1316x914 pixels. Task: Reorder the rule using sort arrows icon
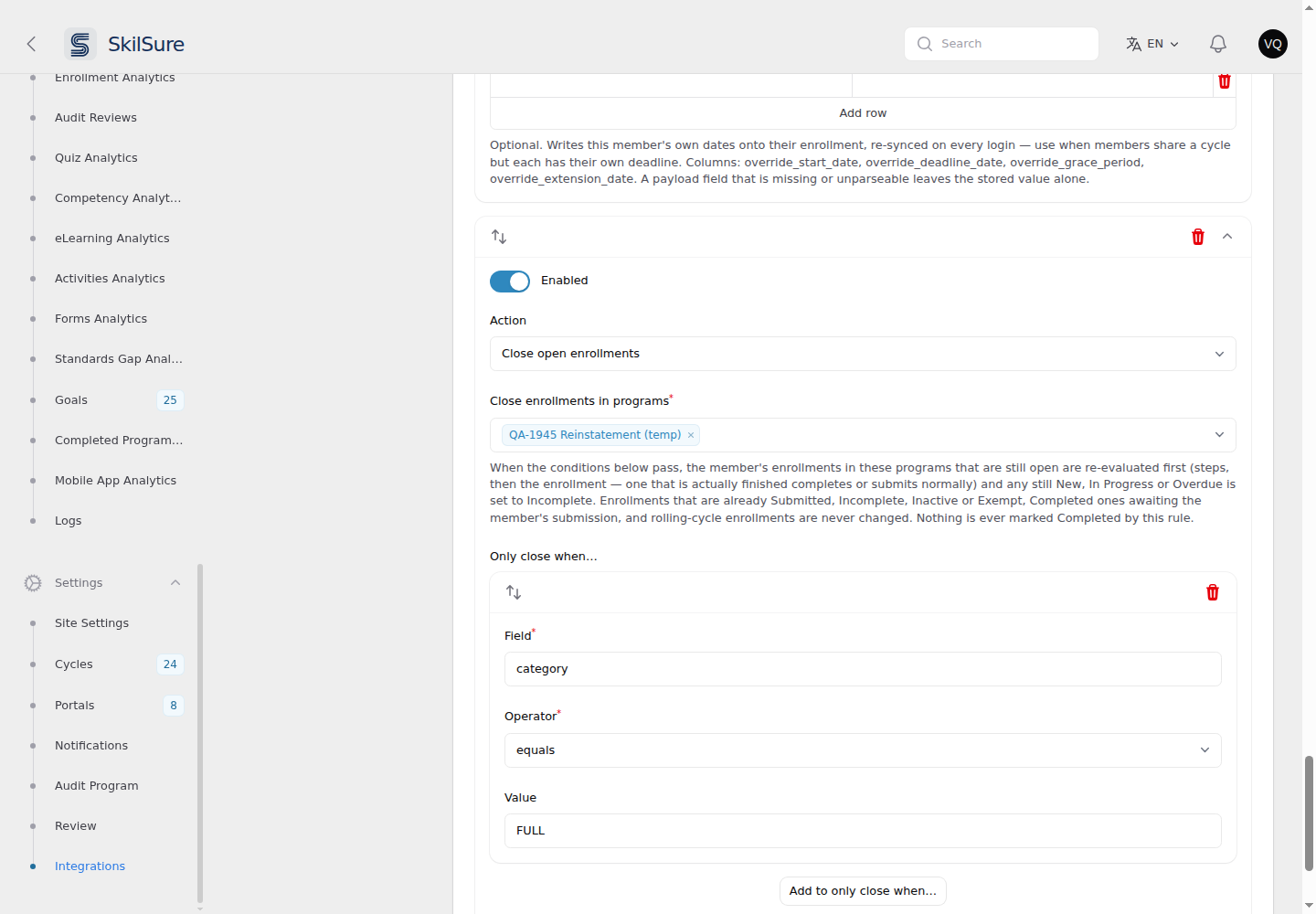[x=499, y=237]
